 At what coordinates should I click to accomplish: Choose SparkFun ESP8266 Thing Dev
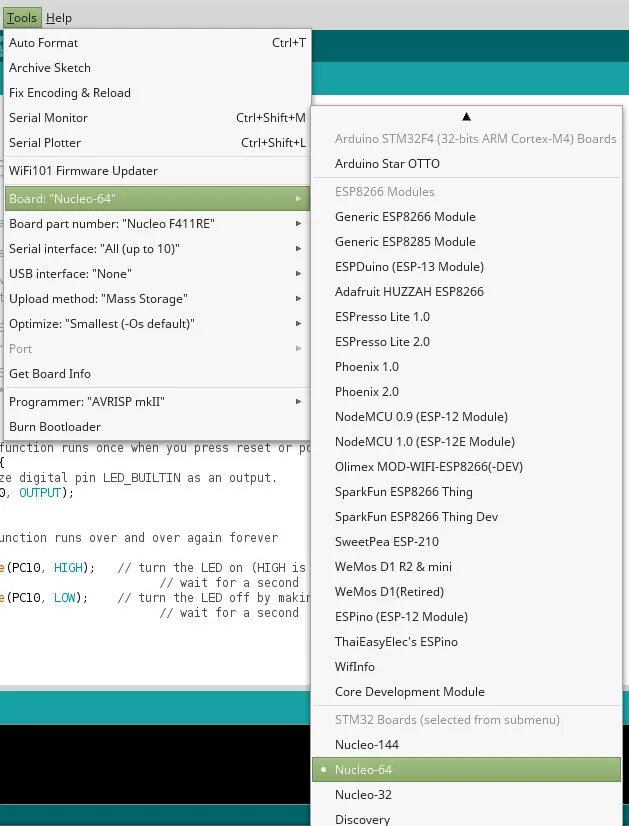467,517
